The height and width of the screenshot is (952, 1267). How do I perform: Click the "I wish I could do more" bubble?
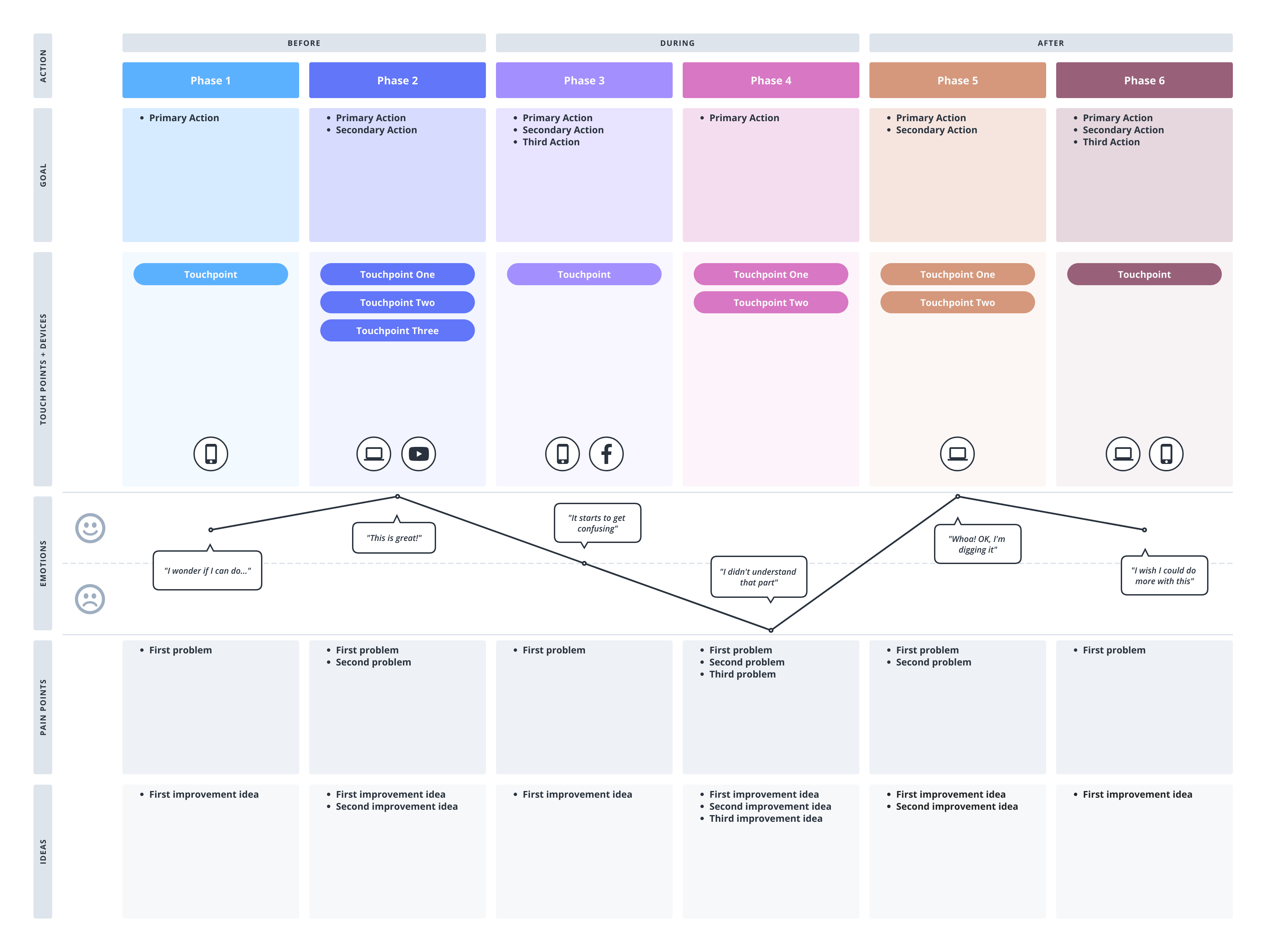(1165, 576)
